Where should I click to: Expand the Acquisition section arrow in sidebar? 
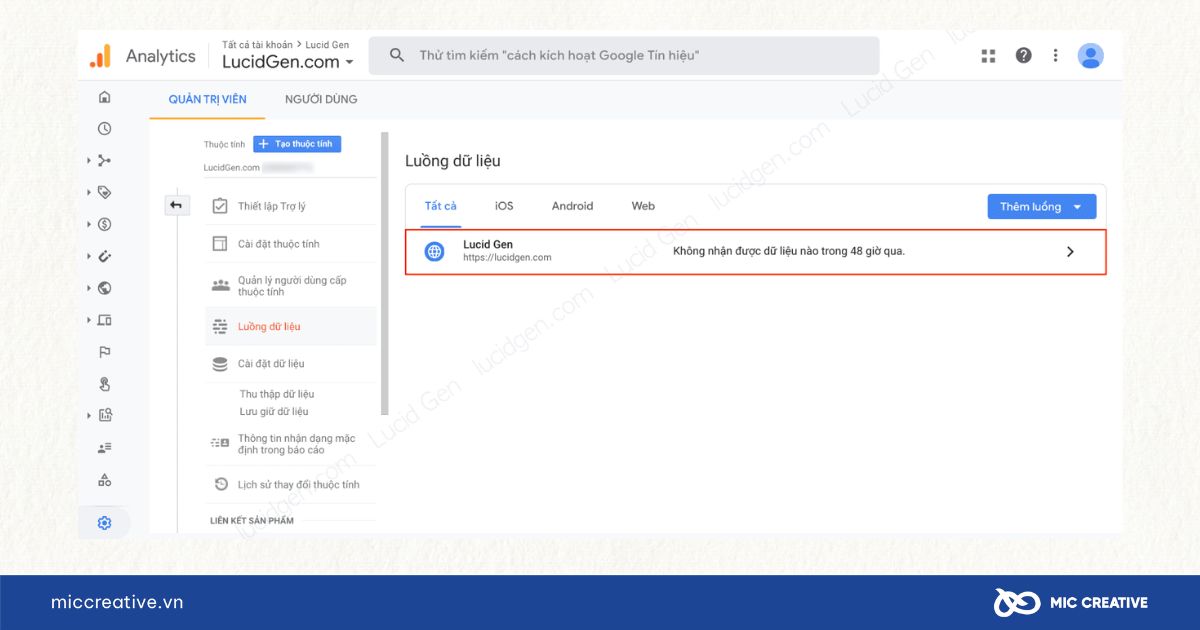tap(89, 160)
